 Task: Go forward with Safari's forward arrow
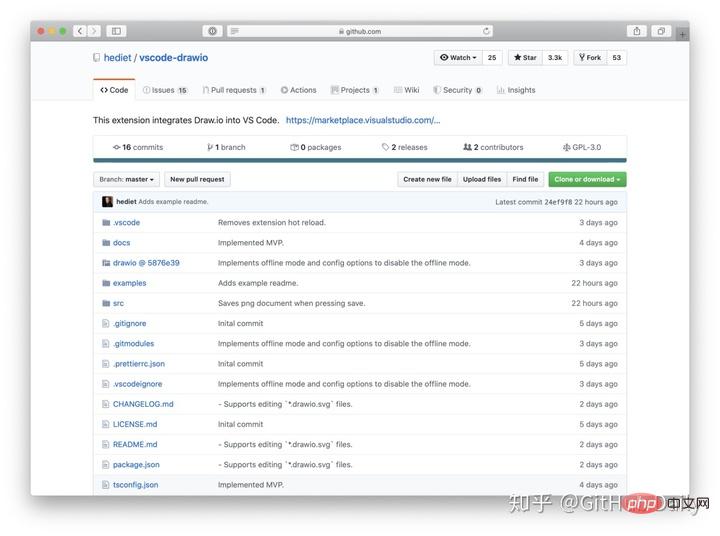point(94,31)
